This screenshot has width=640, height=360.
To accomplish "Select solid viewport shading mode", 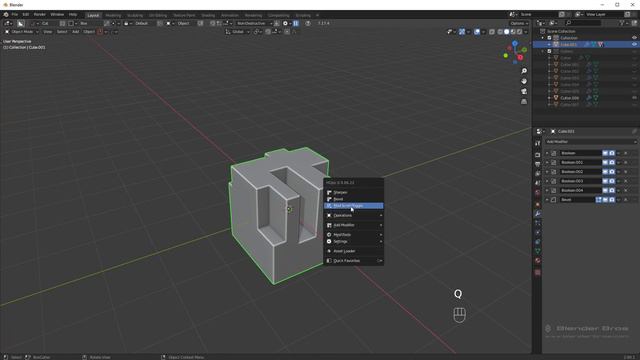I will (x=507, y=32).
